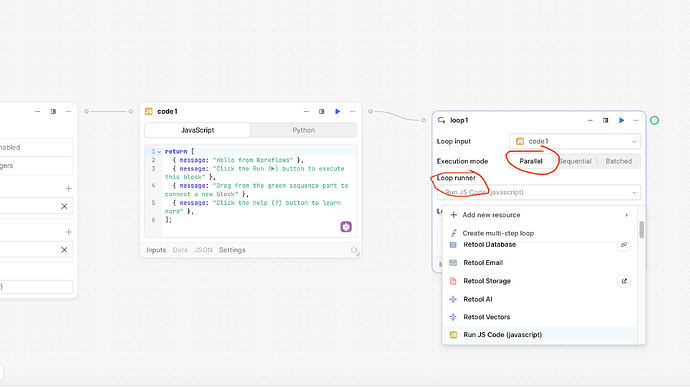The width and height of the screenshot is (690, 387).
Task: Select Parallel execution mode
Action: pos(531,161)
